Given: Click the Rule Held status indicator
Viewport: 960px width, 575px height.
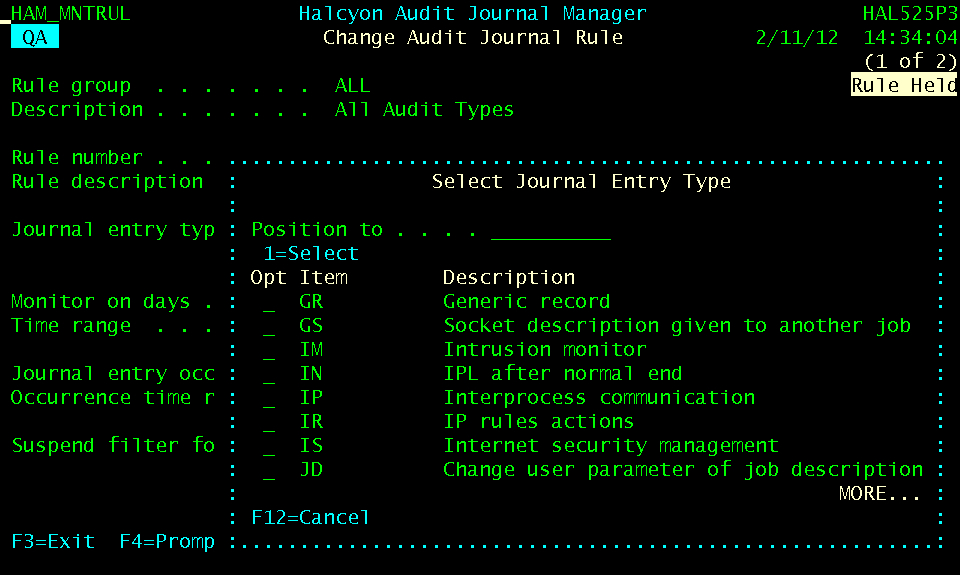Looking at the screenshot, I should [x=904, y=86].
